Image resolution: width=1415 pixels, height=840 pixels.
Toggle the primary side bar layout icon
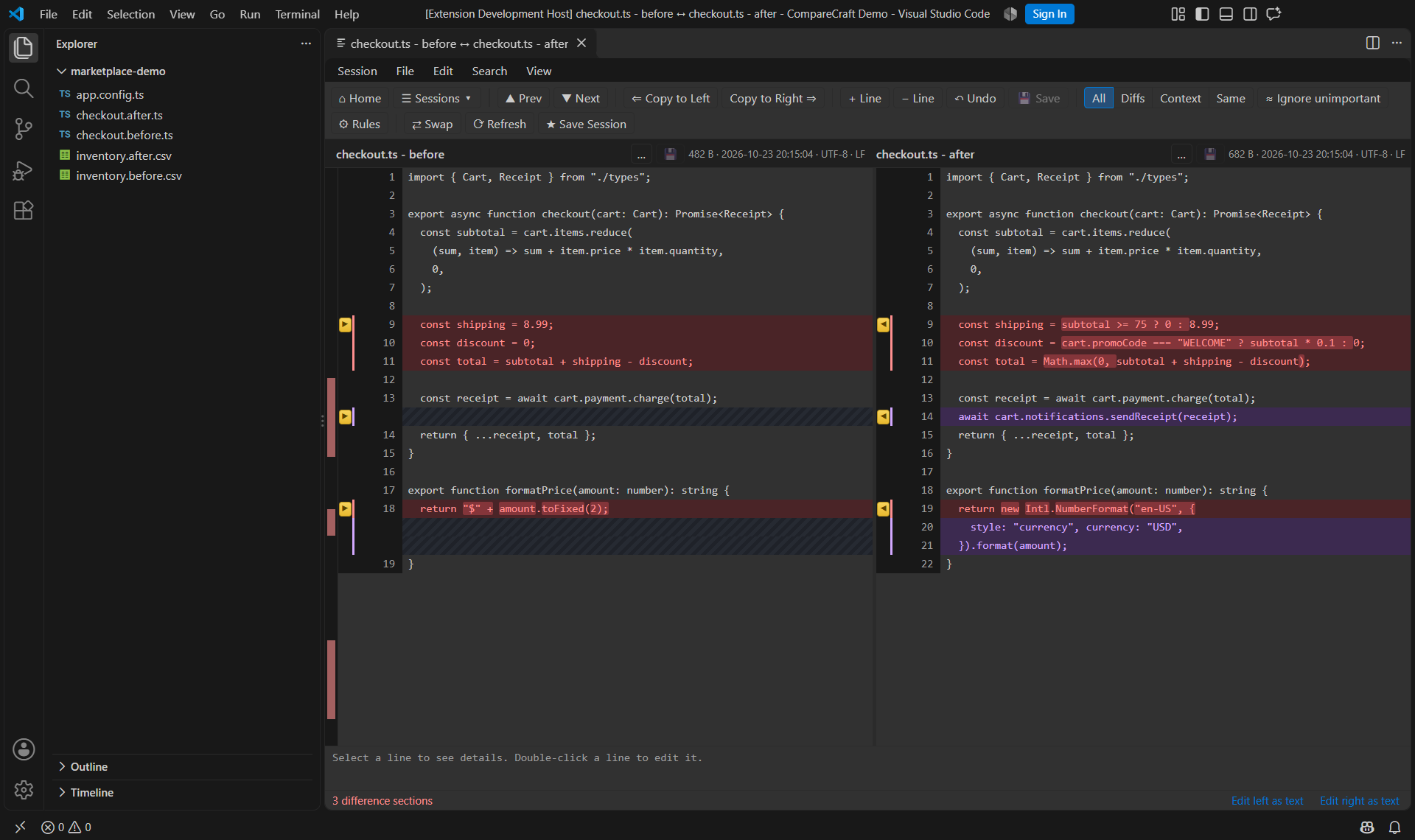[x=1202, y=14]
